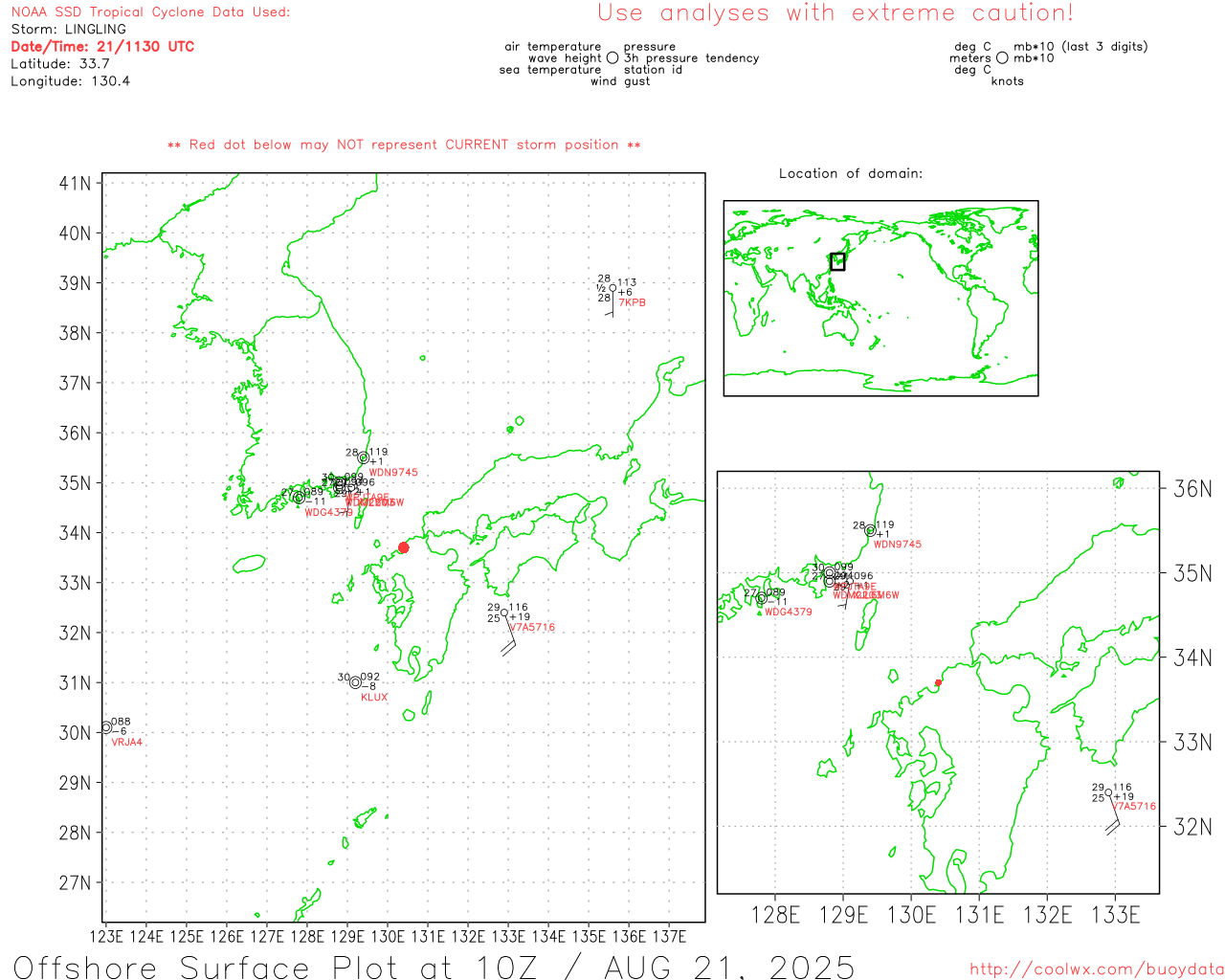The image size is (1225, 980).
Task: Click the 137E longitude axis label
Action: [x=669, y=935]
